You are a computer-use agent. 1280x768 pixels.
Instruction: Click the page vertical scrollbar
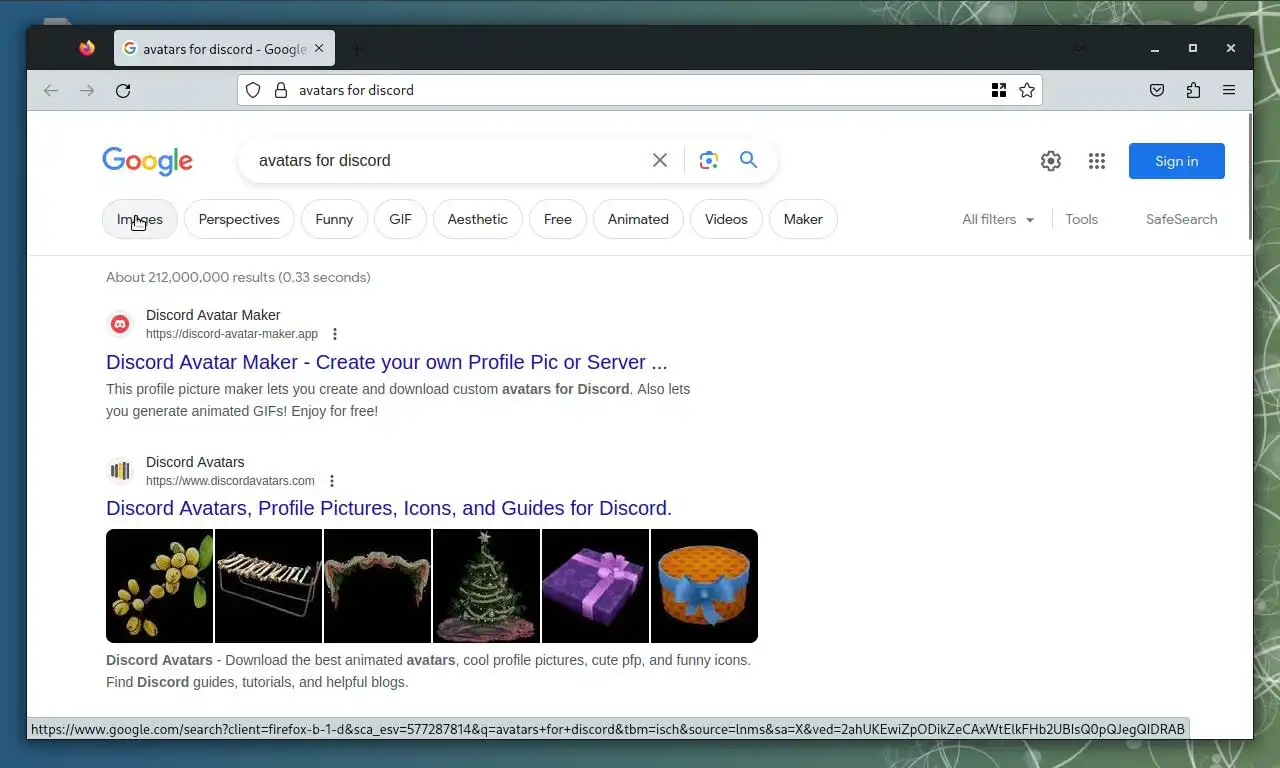1250,176
